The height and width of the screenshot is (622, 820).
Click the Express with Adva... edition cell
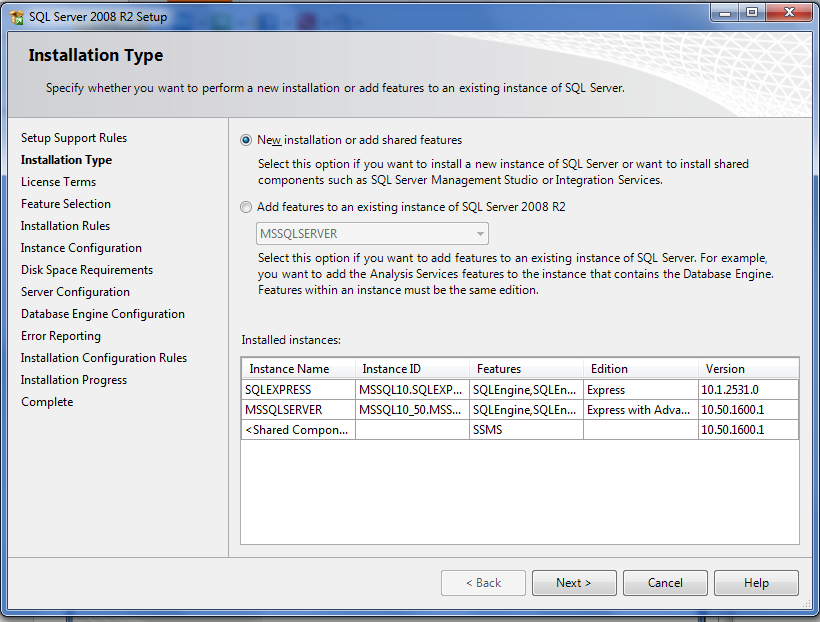coord(641,410)
